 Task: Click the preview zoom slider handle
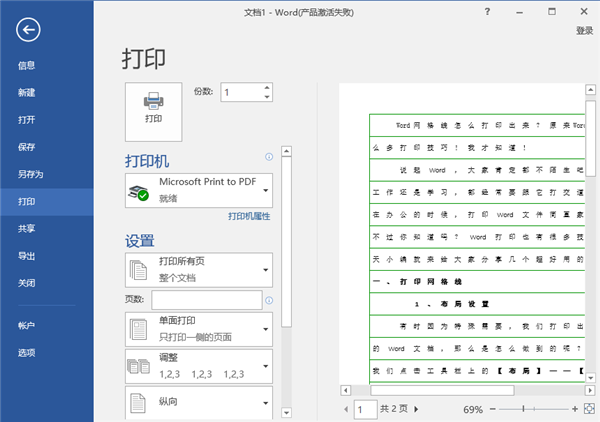(x=523, y=409)
